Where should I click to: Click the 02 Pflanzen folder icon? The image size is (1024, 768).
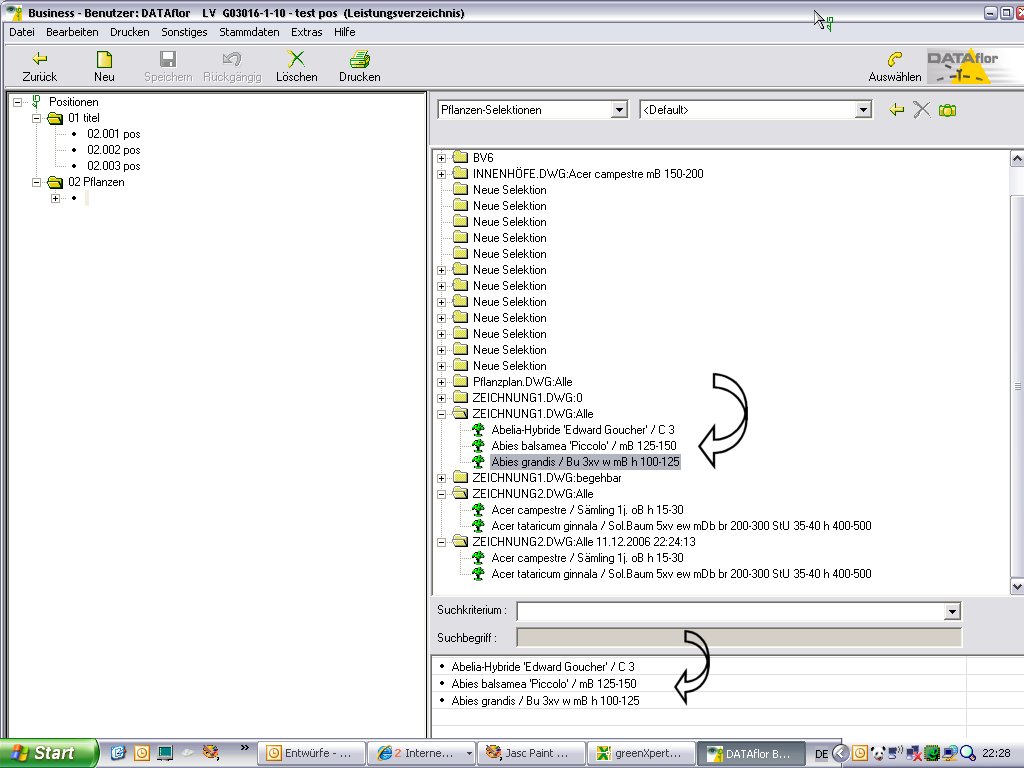click(55, 182)
